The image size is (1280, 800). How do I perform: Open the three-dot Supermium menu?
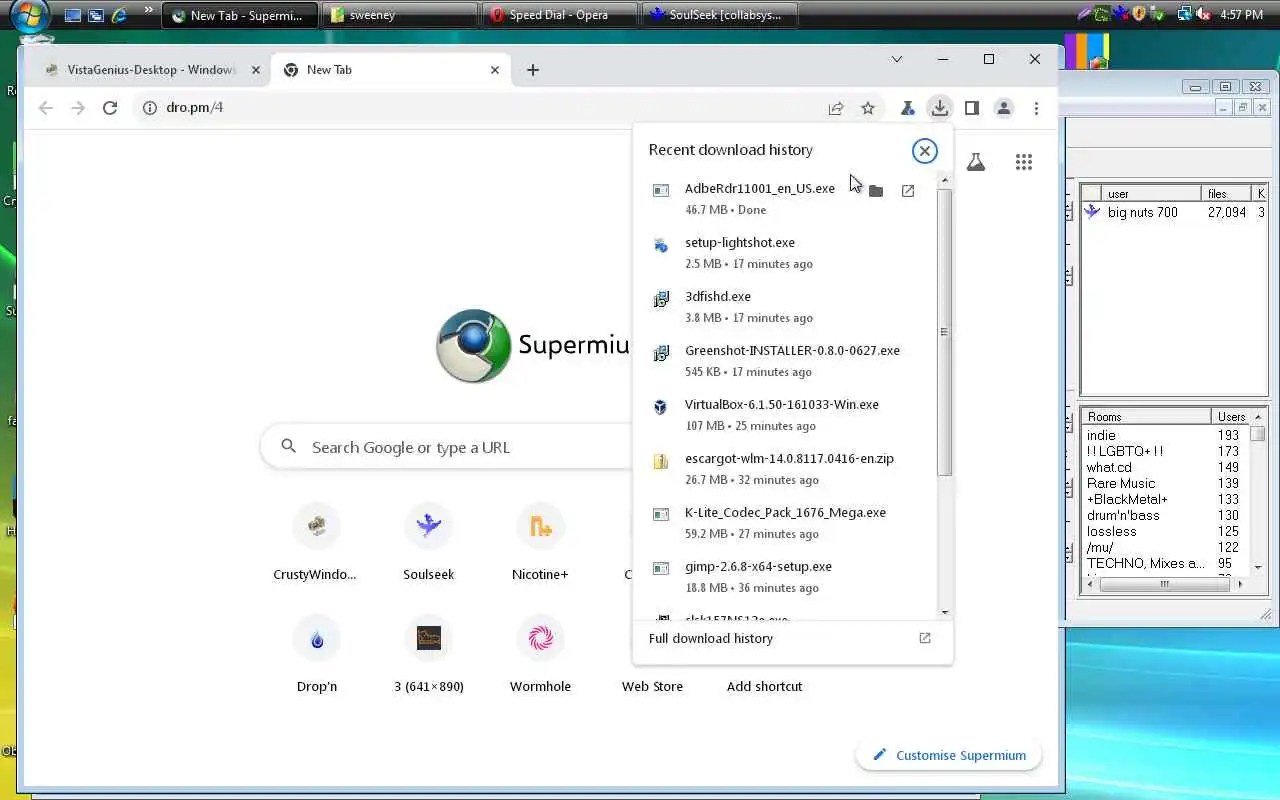[1036, 108]
